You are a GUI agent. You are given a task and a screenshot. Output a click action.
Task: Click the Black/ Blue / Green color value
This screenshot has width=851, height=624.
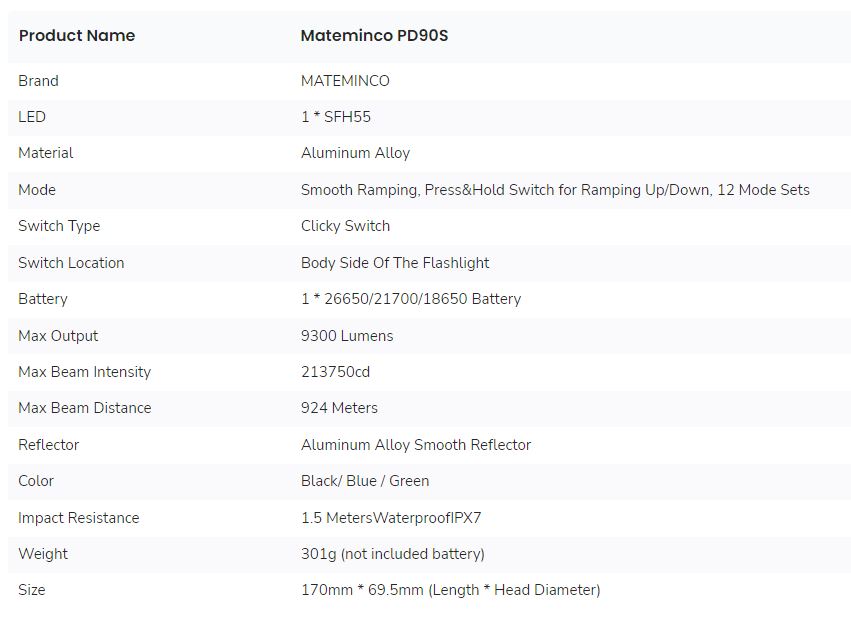pos(365,481)
